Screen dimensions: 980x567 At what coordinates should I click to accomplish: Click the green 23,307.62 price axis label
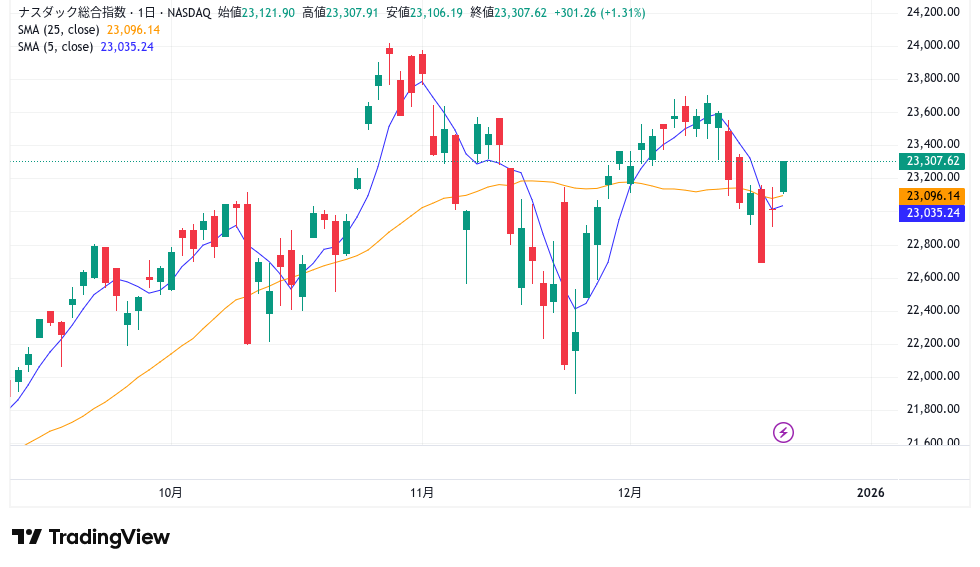[933, 161]
